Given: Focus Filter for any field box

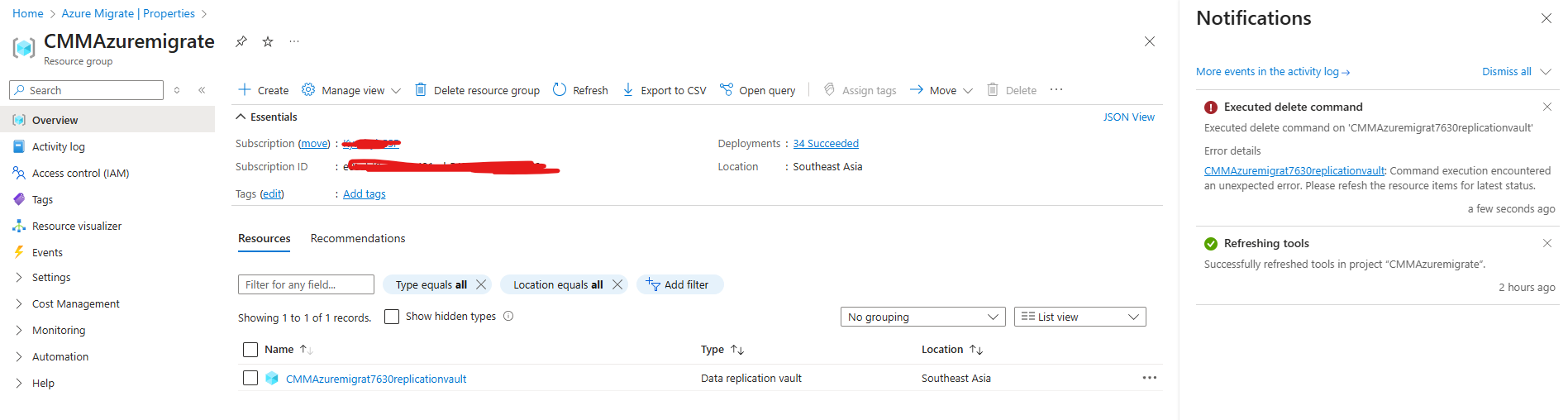Looking at the screenshot, I should (306, 284).
